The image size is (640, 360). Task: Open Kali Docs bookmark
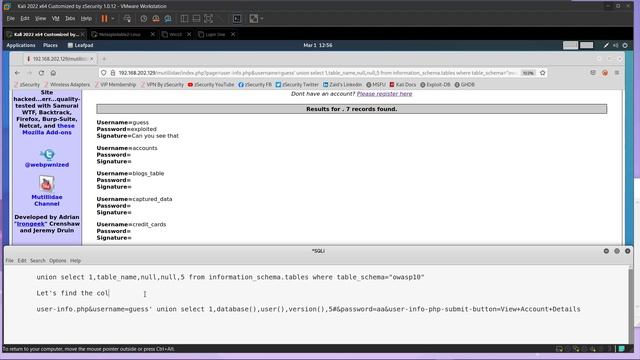(403, 84)
